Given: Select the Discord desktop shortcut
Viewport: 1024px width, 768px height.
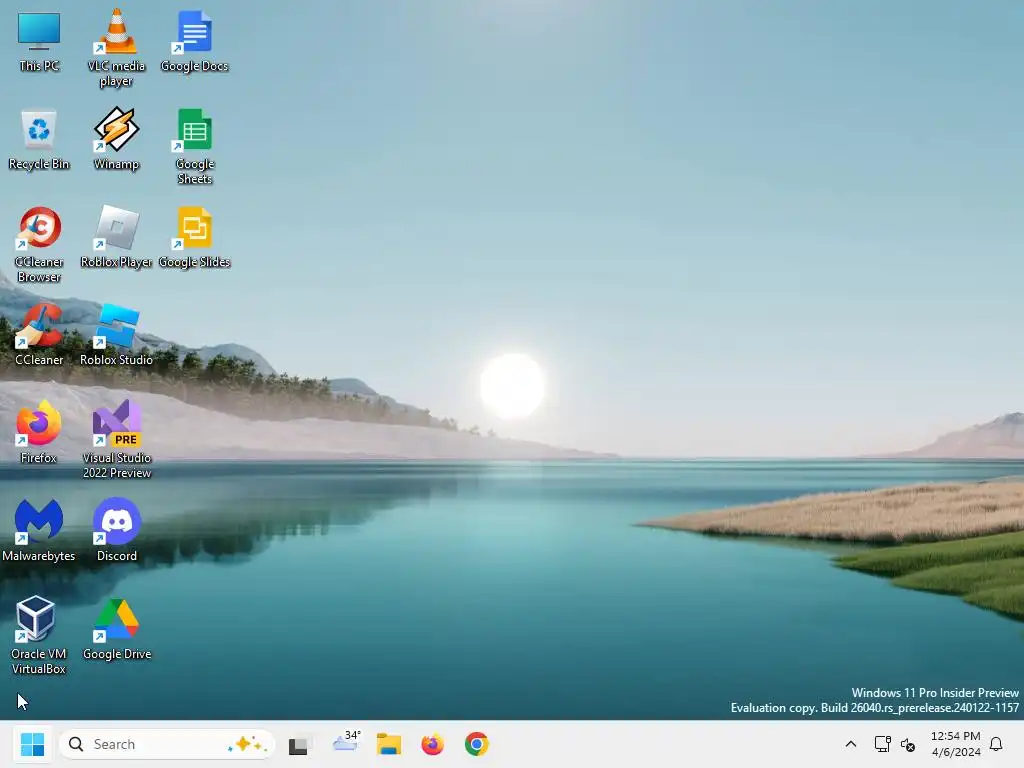Looking at the screenshot, I should pos(116,530).
